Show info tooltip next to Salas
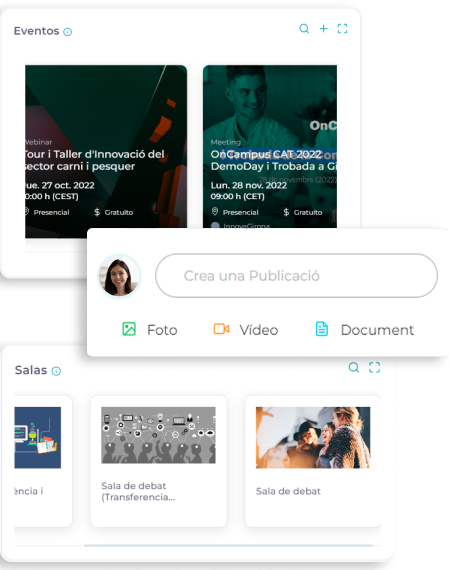The height and width of the screenshot is (570, 449). [56, 371]
